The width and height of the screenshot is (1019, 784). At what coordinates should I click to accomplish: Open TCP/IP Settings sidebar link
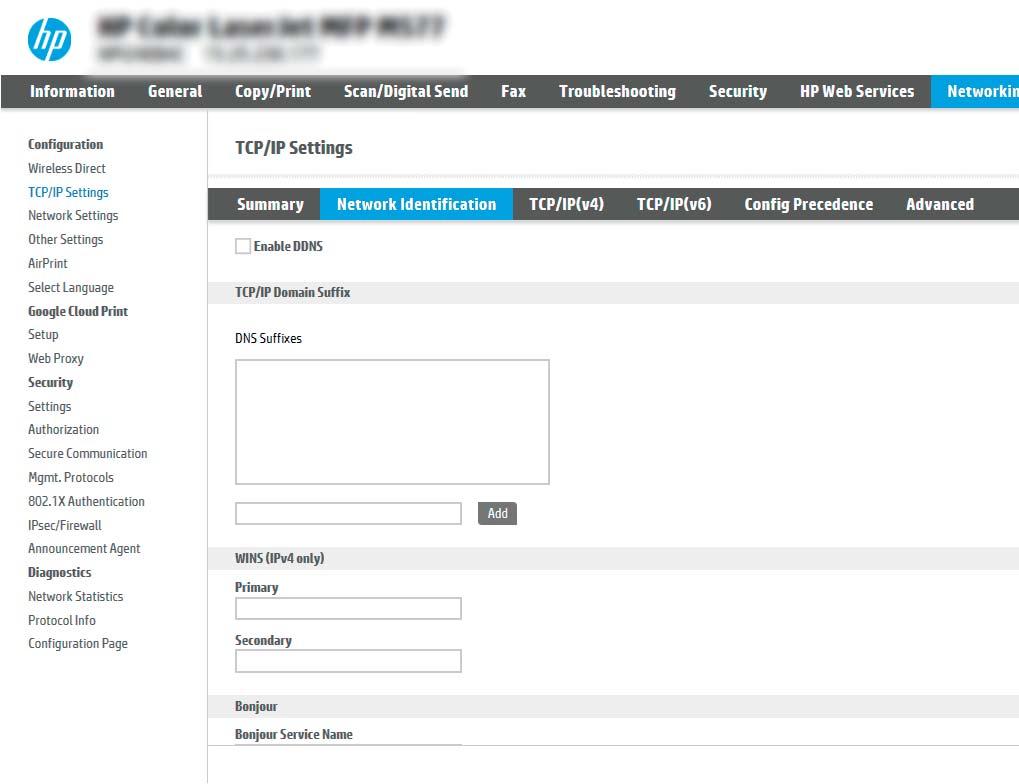coord(68,192)
